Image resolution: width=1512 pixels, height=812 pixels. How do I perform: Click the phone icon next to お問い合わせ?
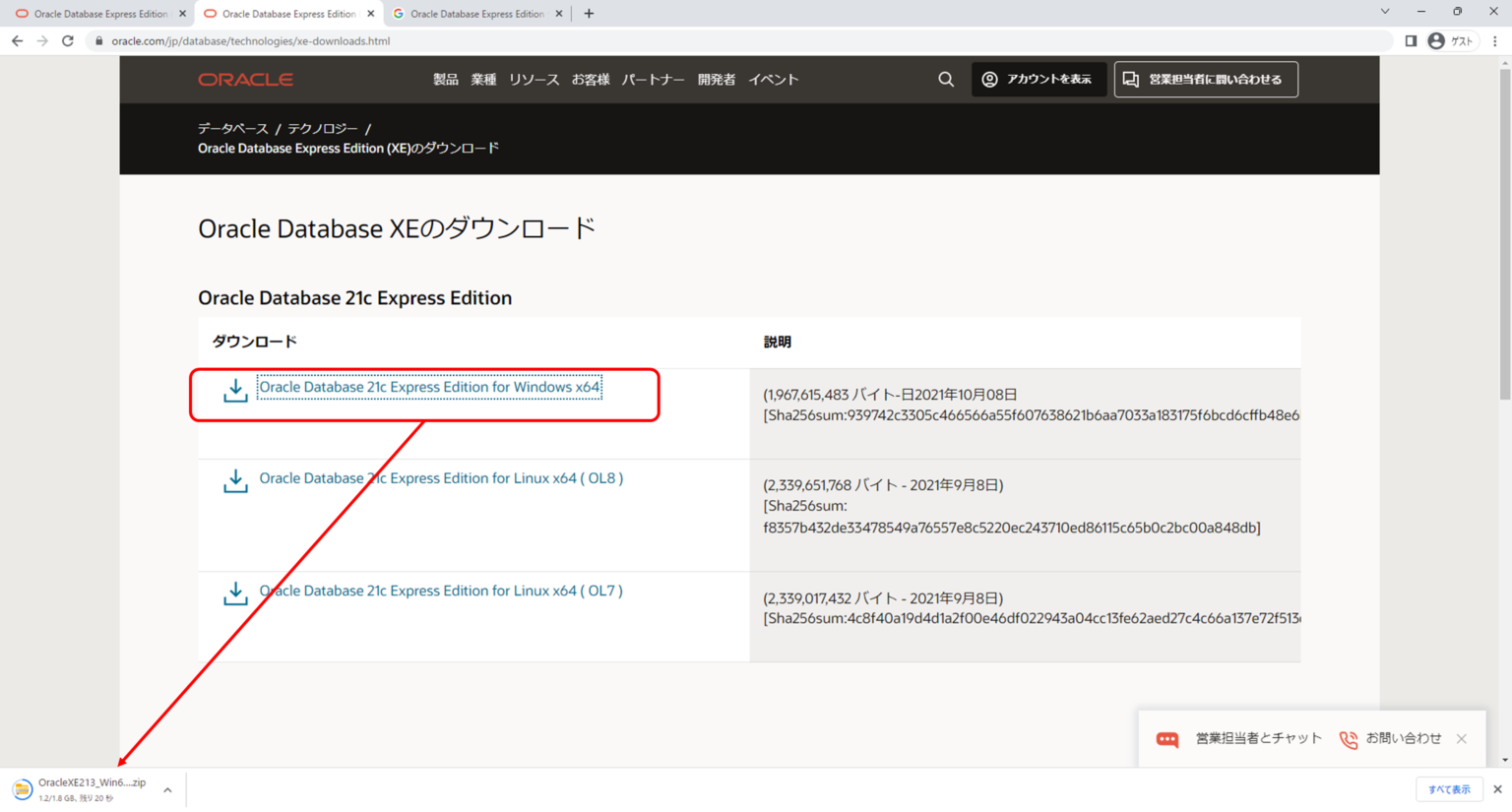[1348, 738]
